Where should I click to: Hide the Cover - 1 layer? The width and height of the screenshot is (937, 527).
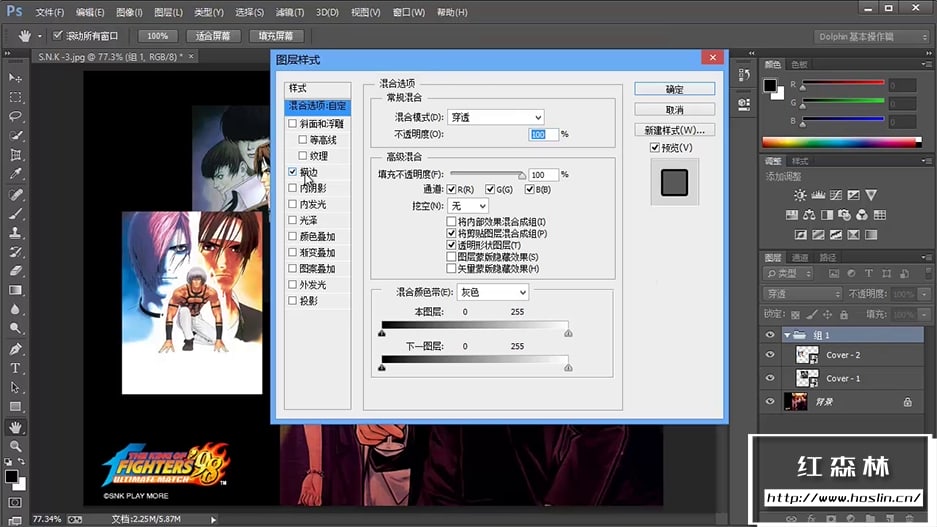pos(770,378)
